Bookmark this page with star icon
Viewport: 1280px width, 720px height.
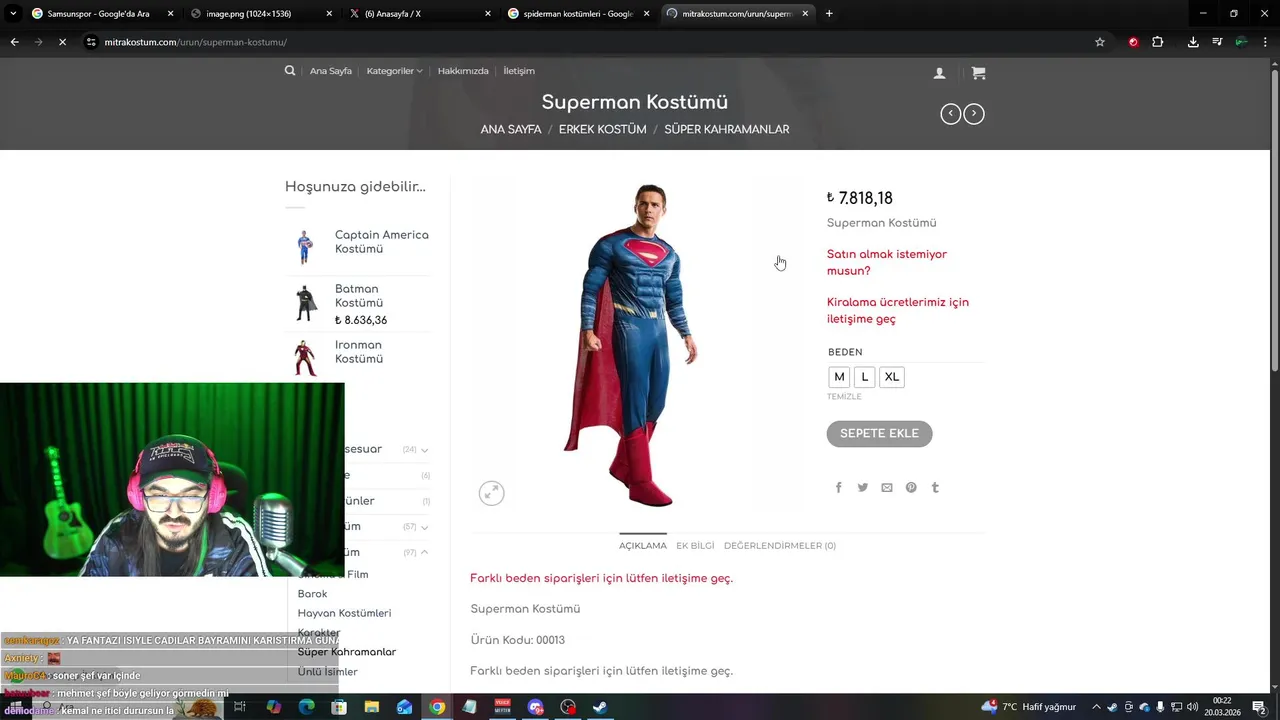point(1100,42)
